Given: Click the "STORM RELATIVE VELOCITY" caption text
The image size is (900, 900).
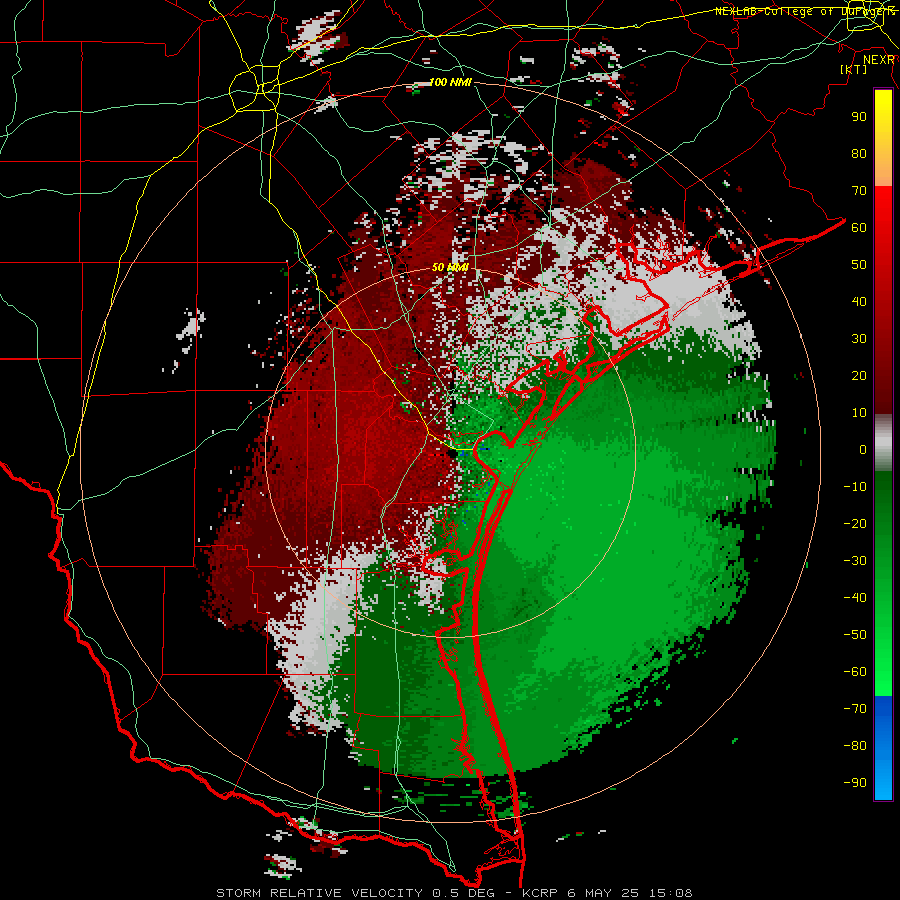Looking at the screenshot, I should coord(320,893).
